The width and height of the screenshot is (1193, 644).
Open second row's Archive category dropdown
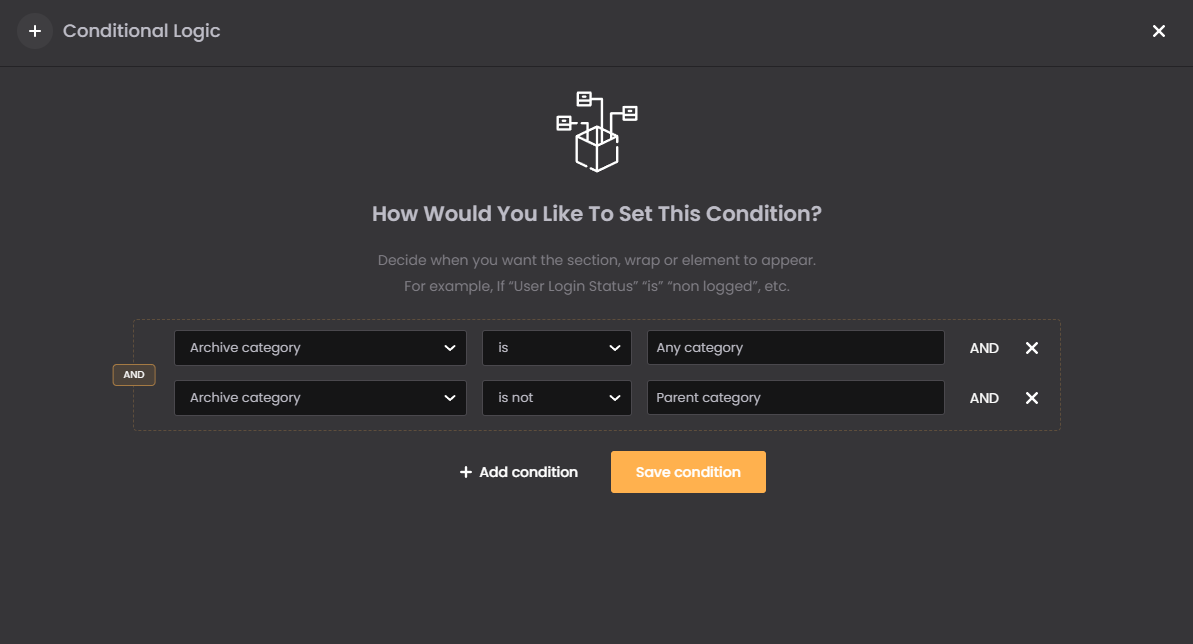tap(320, 398)
